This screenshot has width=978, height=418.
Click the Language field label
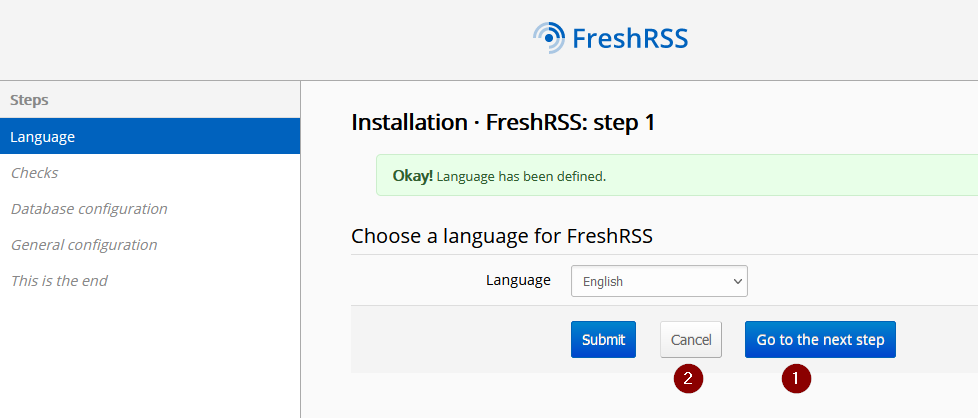518,281
